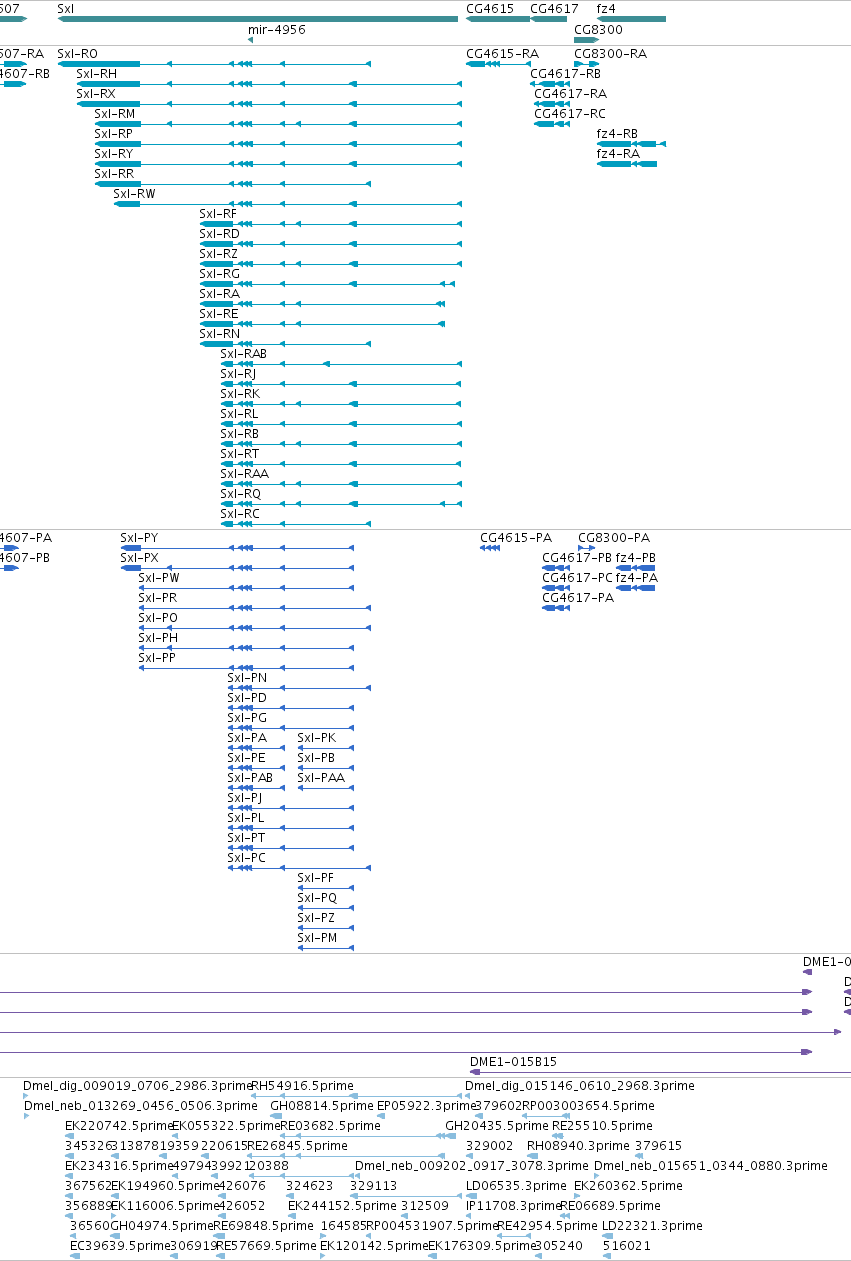
Task: Select transcript fz4-RA
Action: coord(618,154)
